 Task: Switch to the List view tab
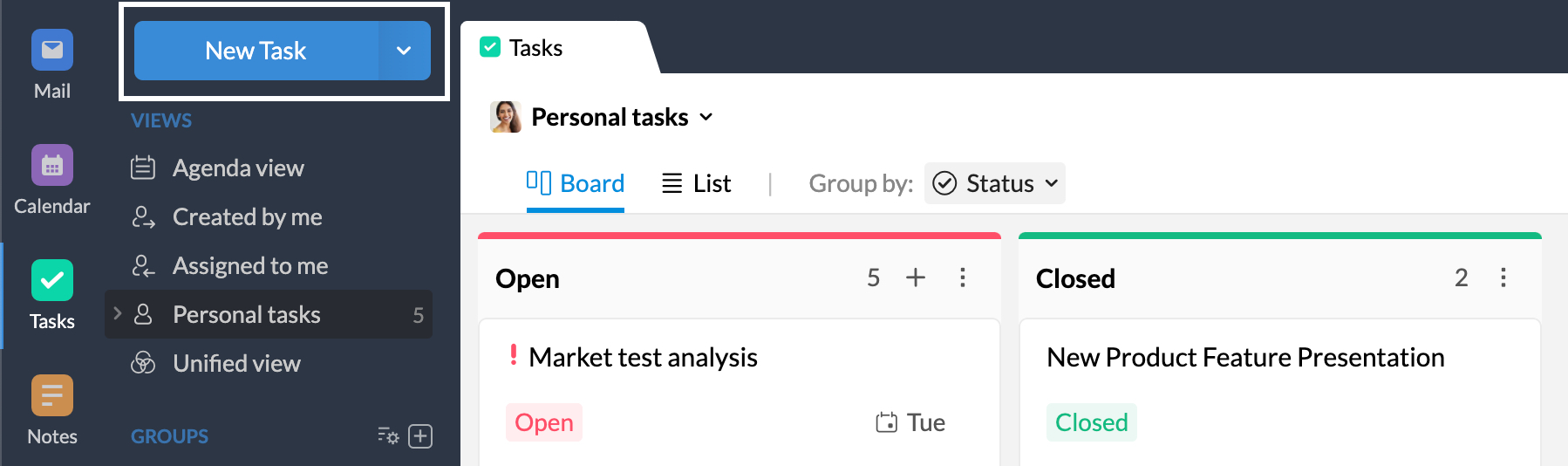(x=696, y=183)
